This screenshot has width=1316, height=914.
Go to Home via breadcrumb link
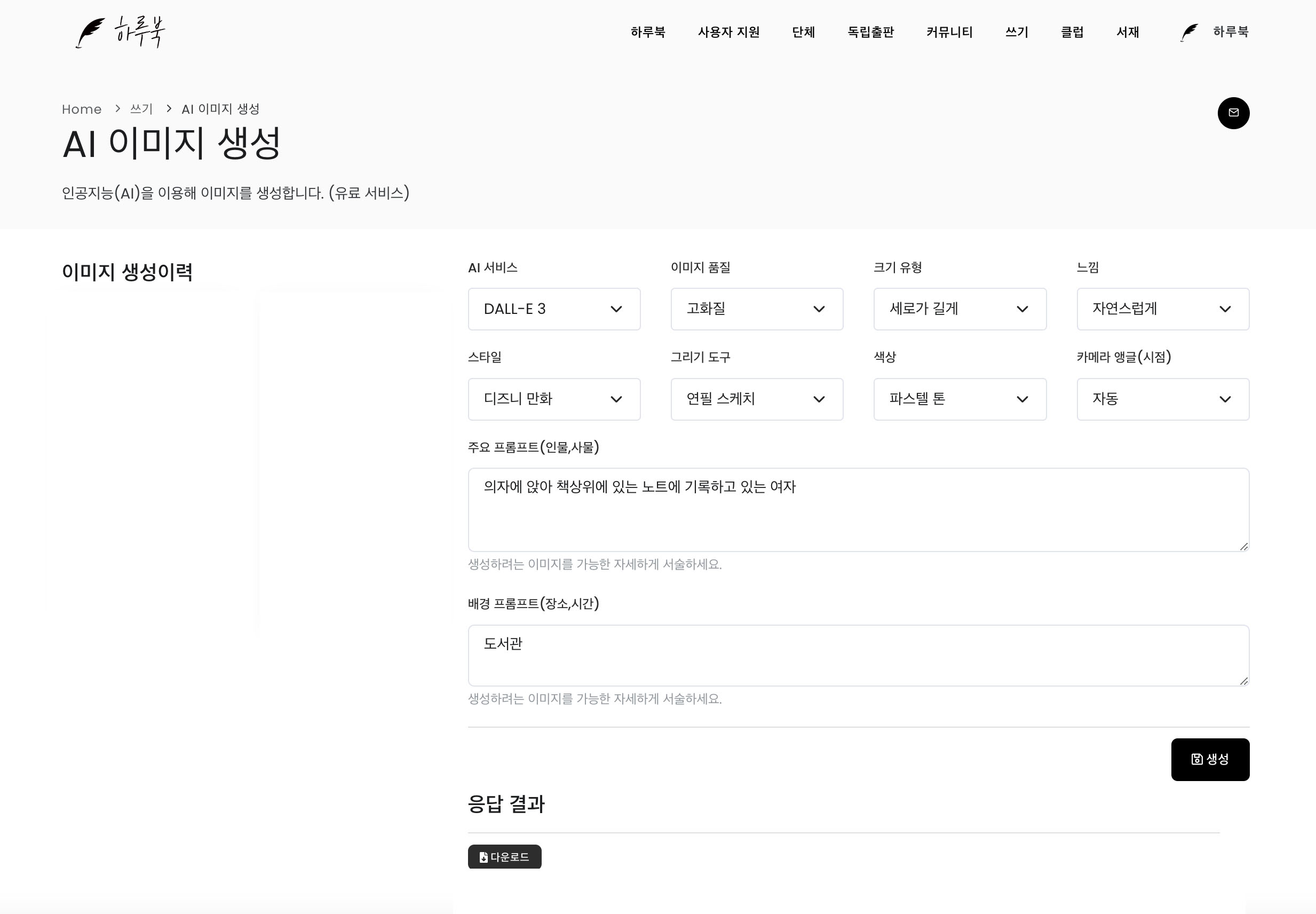pos(81,109)
